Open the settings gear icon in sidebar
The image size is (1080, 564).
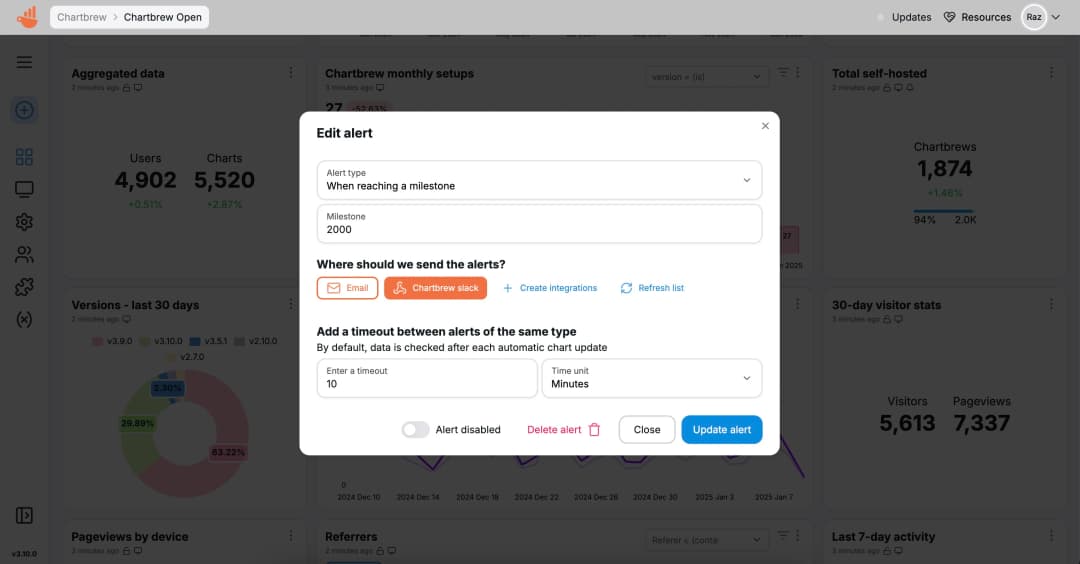click(x=24, y=222)
